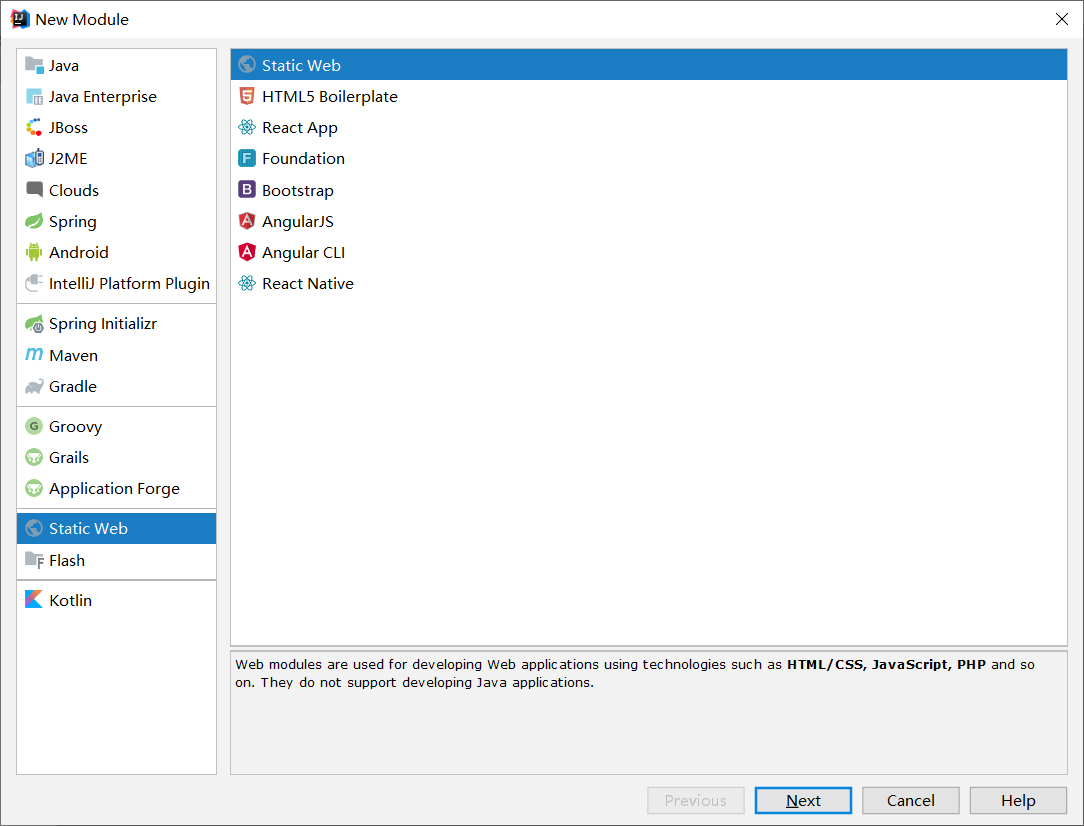Click the Static Web globe icon in template list

pyautogui.click(x=247, y=65)
